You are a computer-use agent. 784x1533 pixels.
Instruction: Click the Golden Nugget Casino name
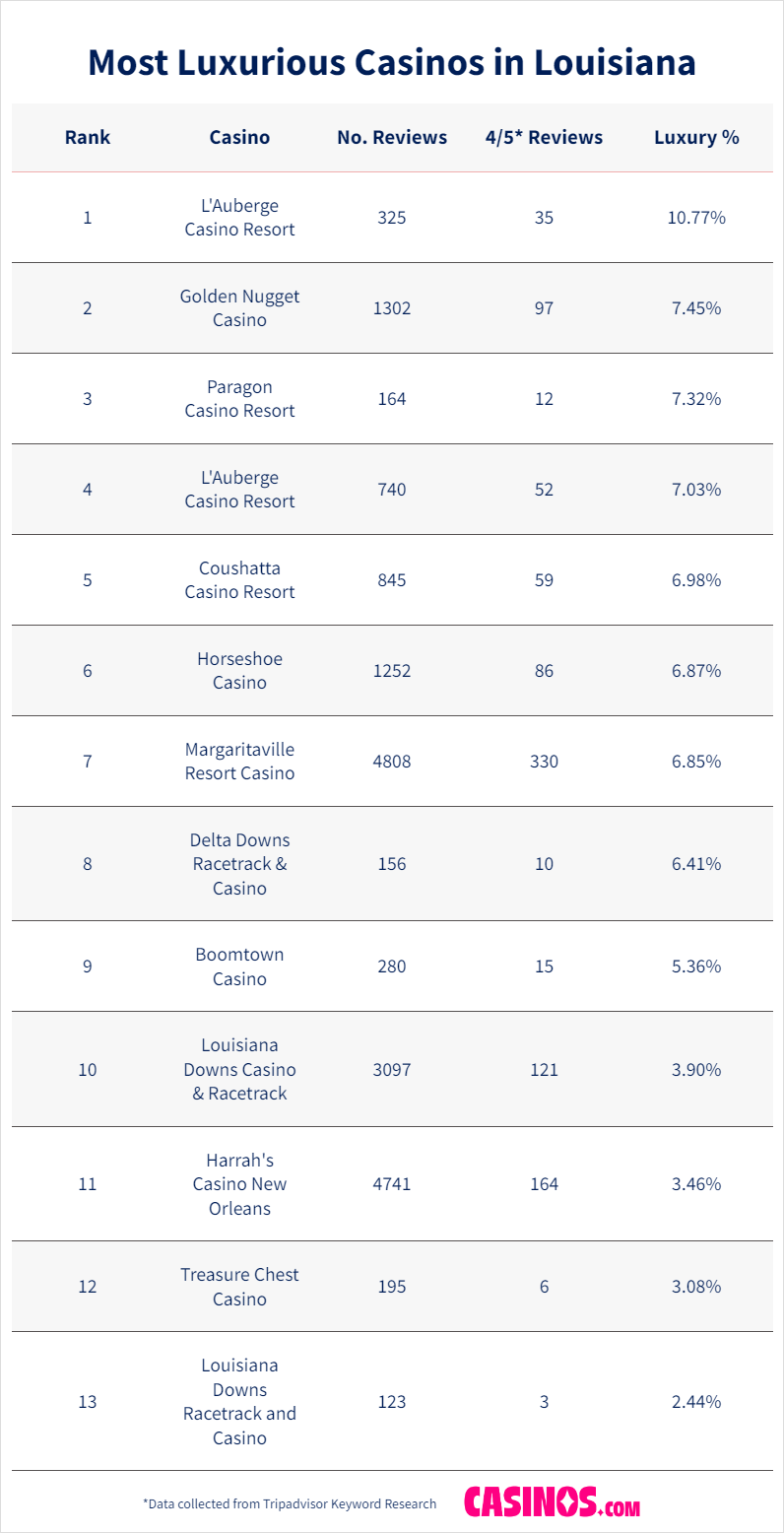tap(239, 308)
